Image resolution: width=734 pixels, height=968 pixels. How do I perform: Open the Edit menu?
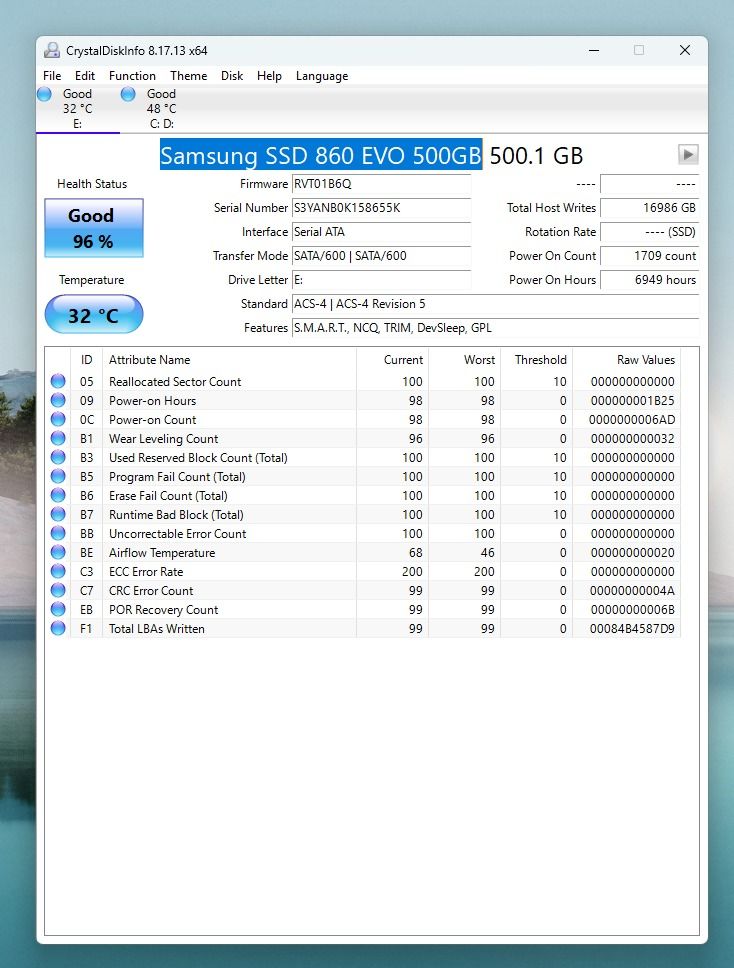coord(85,76)
